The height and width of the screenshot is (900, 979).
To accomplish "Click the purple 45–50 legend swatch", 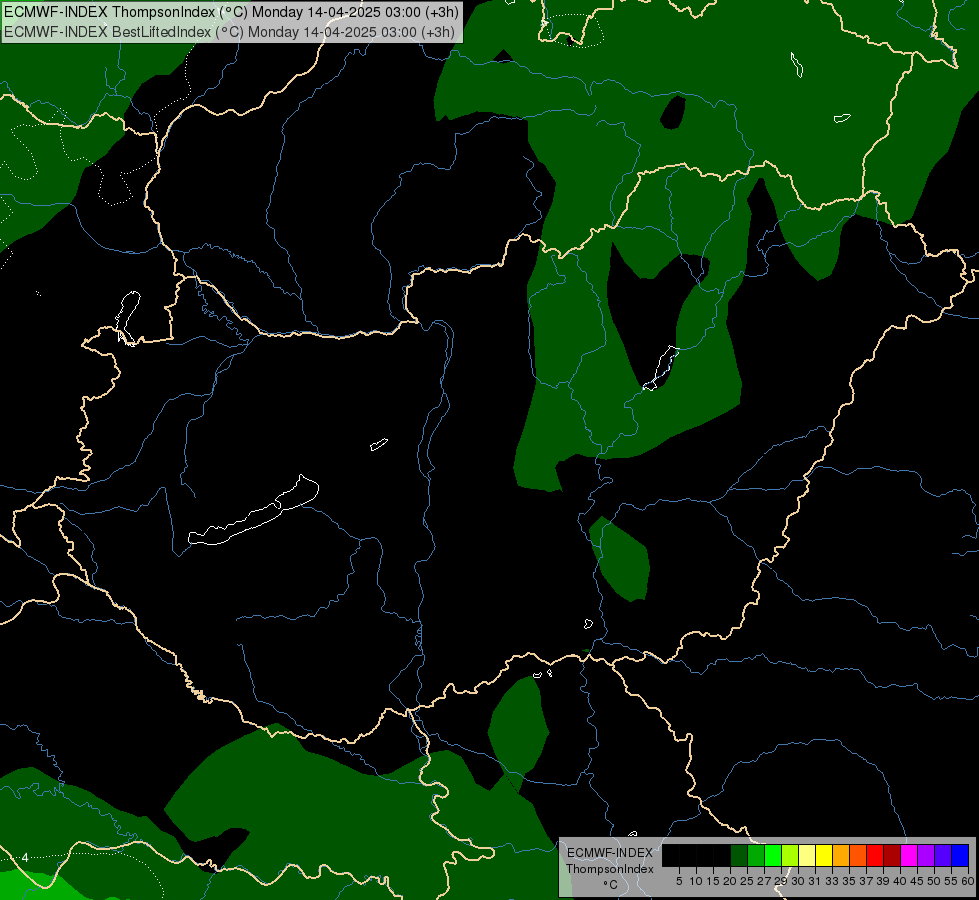I will [926, 855].
